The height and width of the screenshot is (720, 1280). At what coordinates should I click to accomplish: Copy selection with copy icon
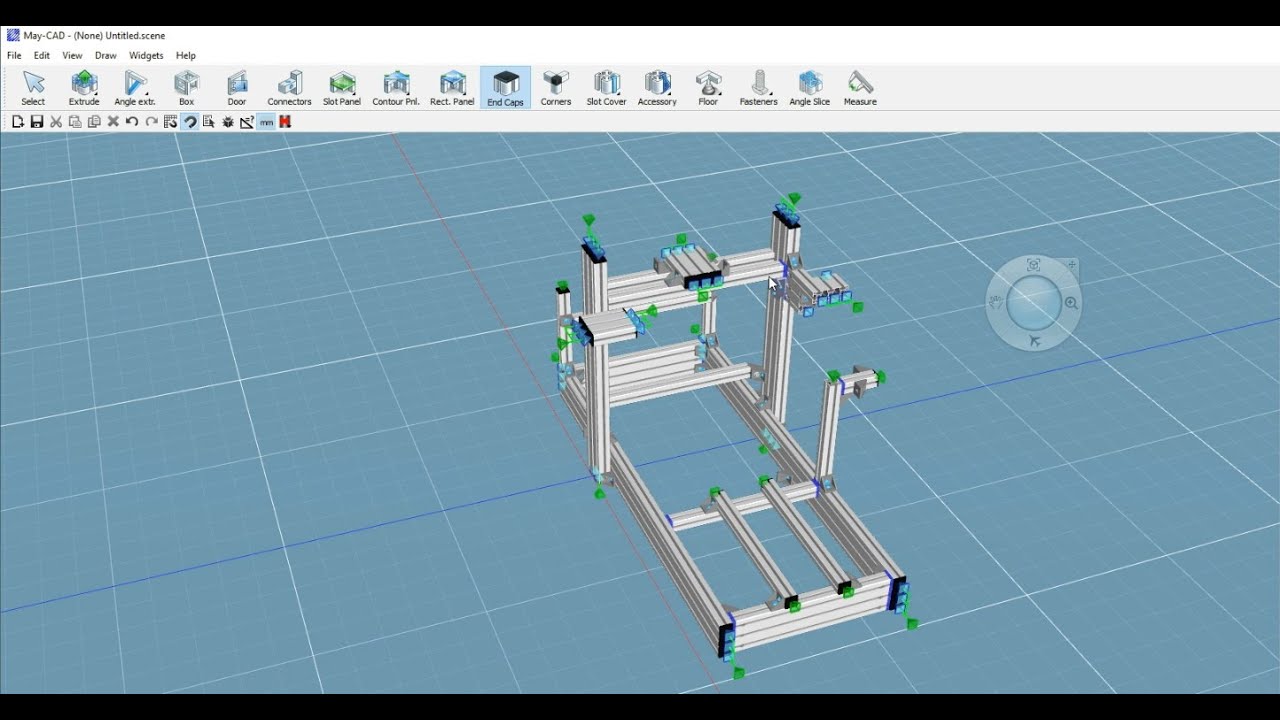pyautogui.click(x=94, y=122)
